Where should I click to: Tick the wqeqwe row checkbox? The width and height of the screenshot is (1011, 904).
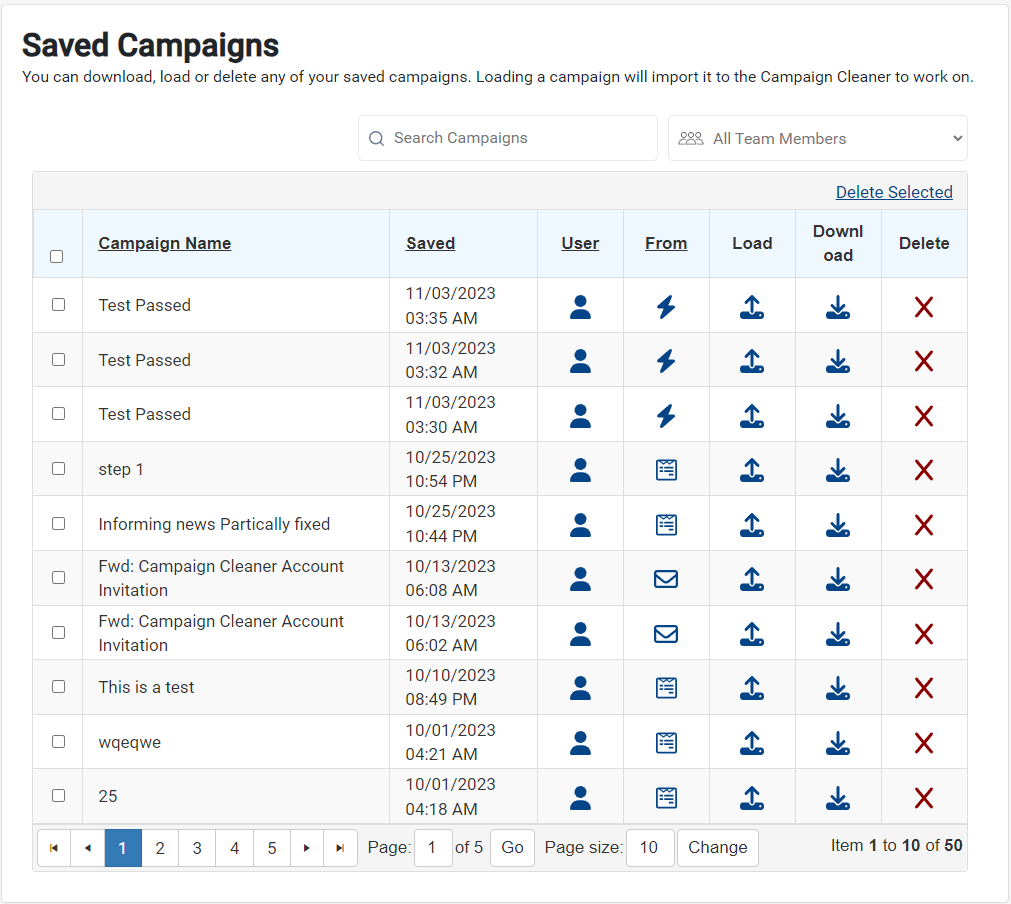(59, 741)
